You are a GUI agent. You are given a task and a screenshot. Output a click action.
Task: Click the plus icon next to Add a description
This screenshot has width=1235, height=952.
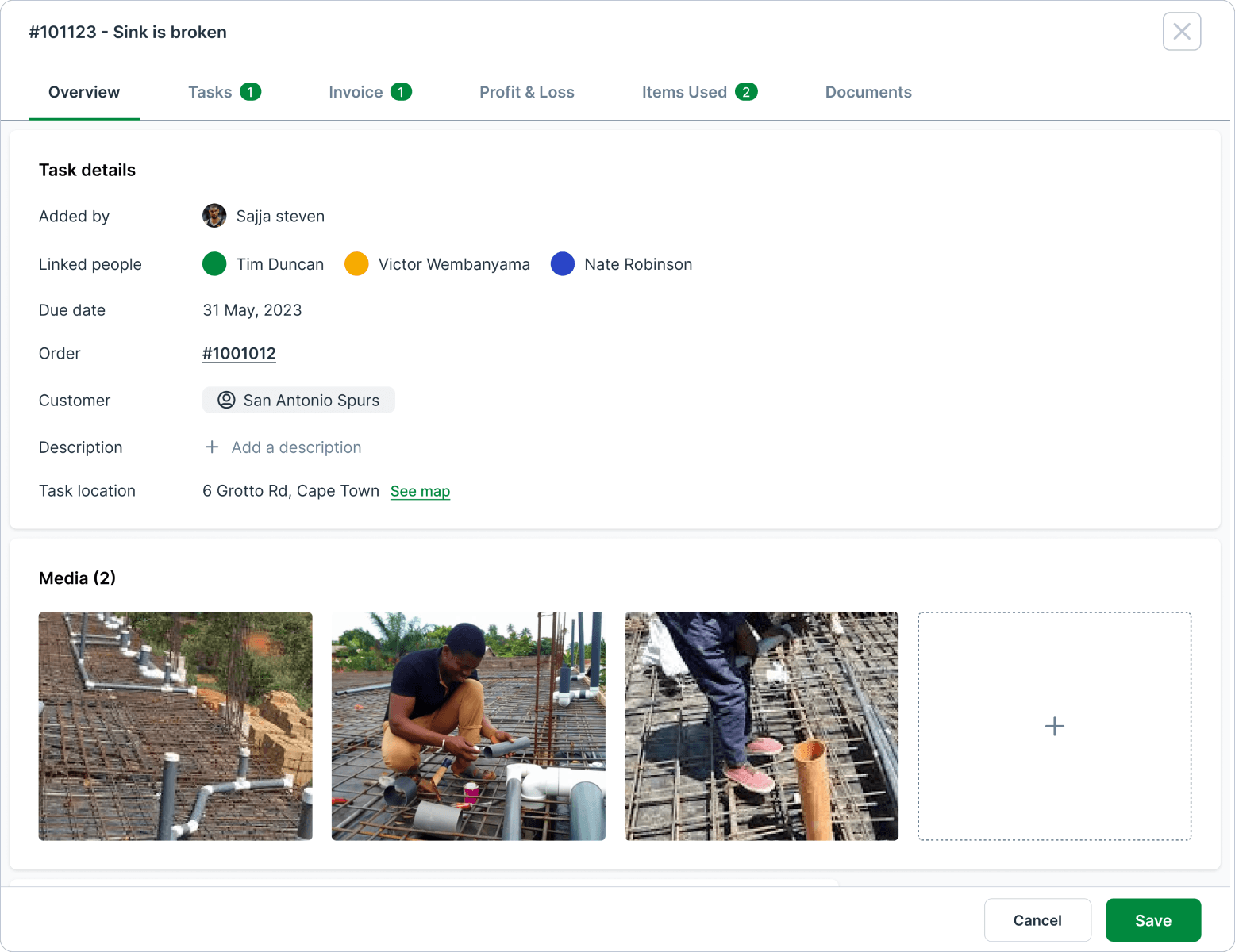[212, 447]
